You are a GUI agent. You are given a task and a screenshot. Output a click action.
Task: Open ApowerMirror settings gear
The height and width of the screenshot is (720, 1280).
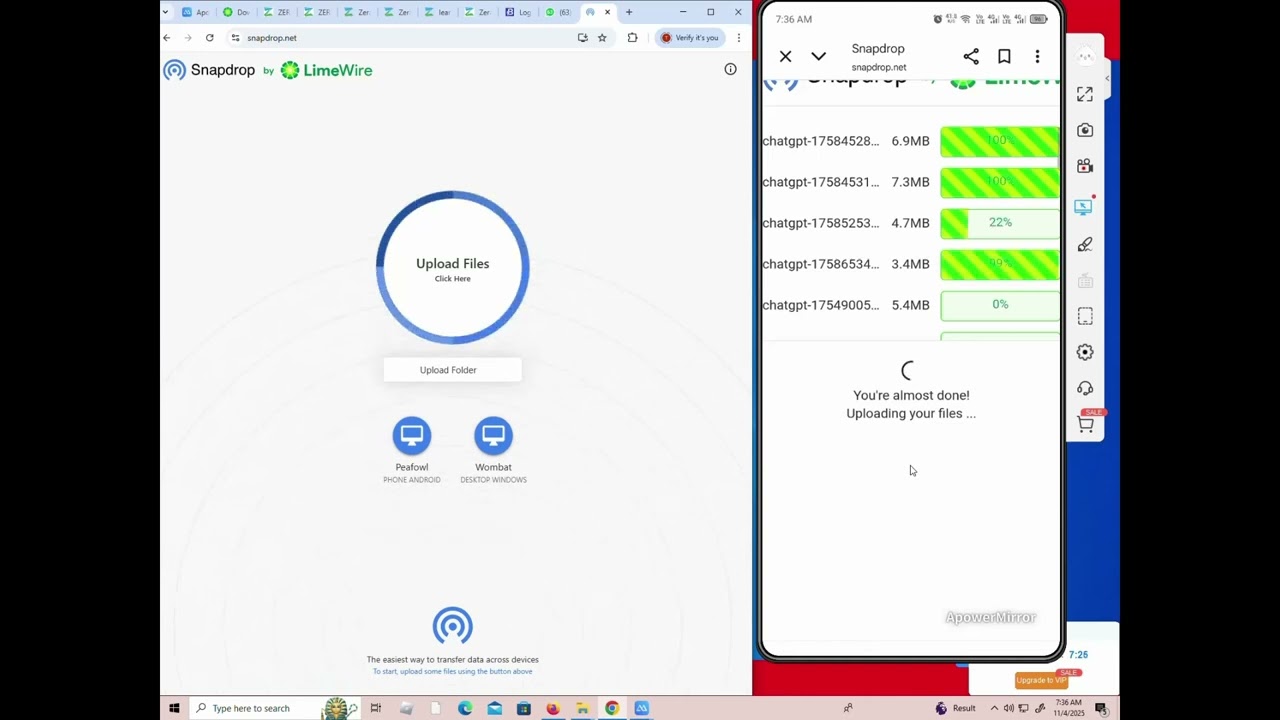point(1085,352)
